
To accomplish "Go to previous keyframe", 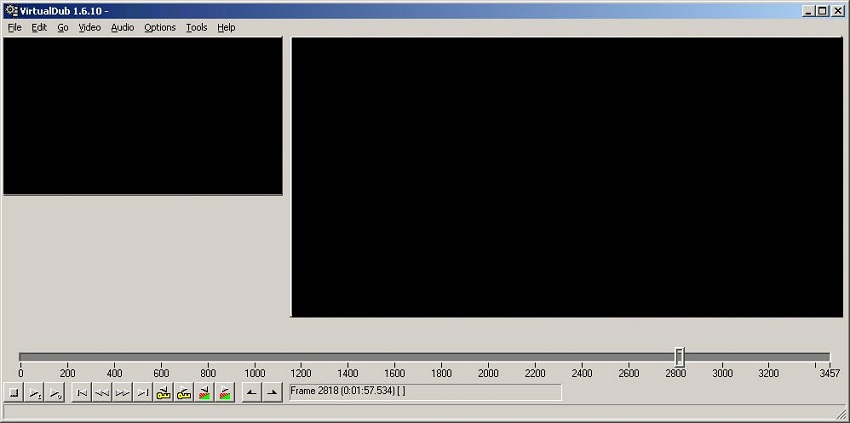I will [x=163, y=393].
